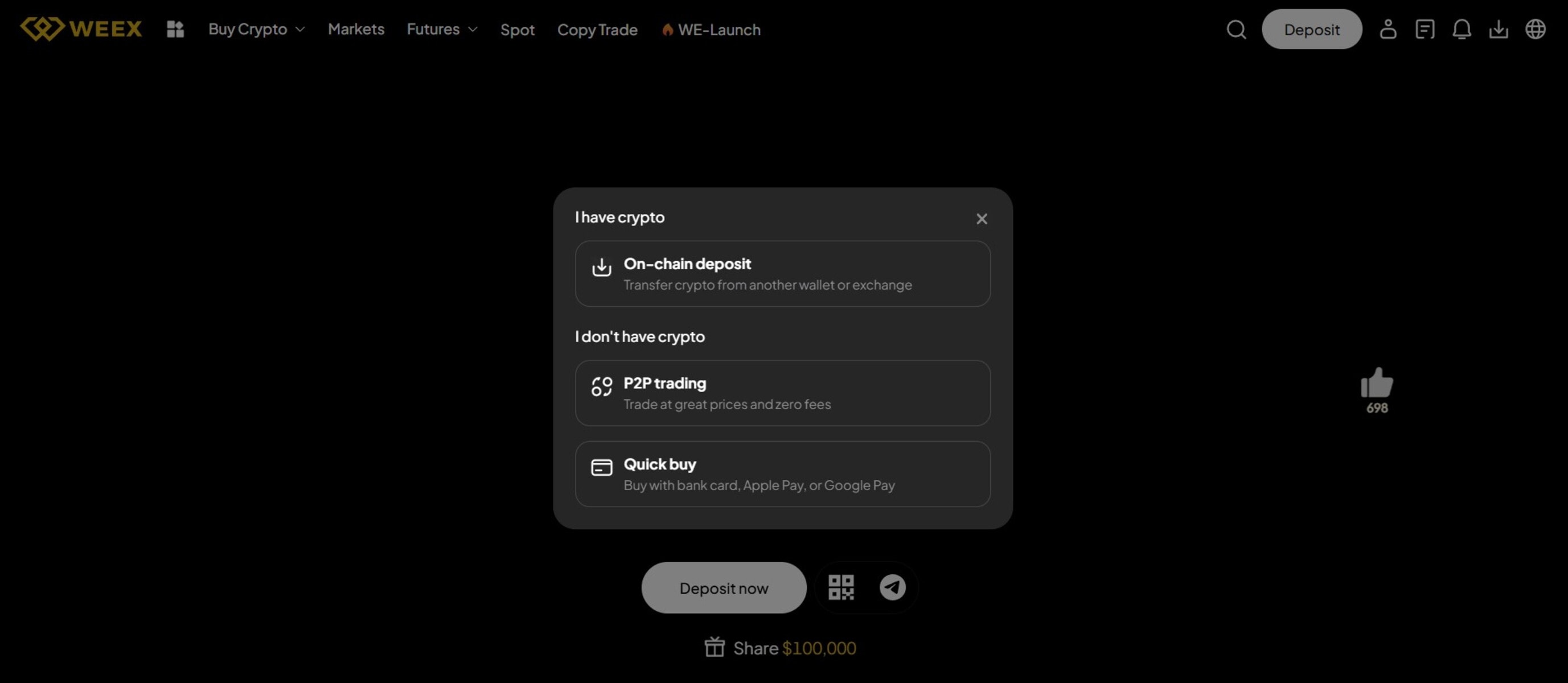The height and width of the screenshot is (683, 1568).
Task: Expand the Futures dropdown menu
Action: click(x=442, y=29)
